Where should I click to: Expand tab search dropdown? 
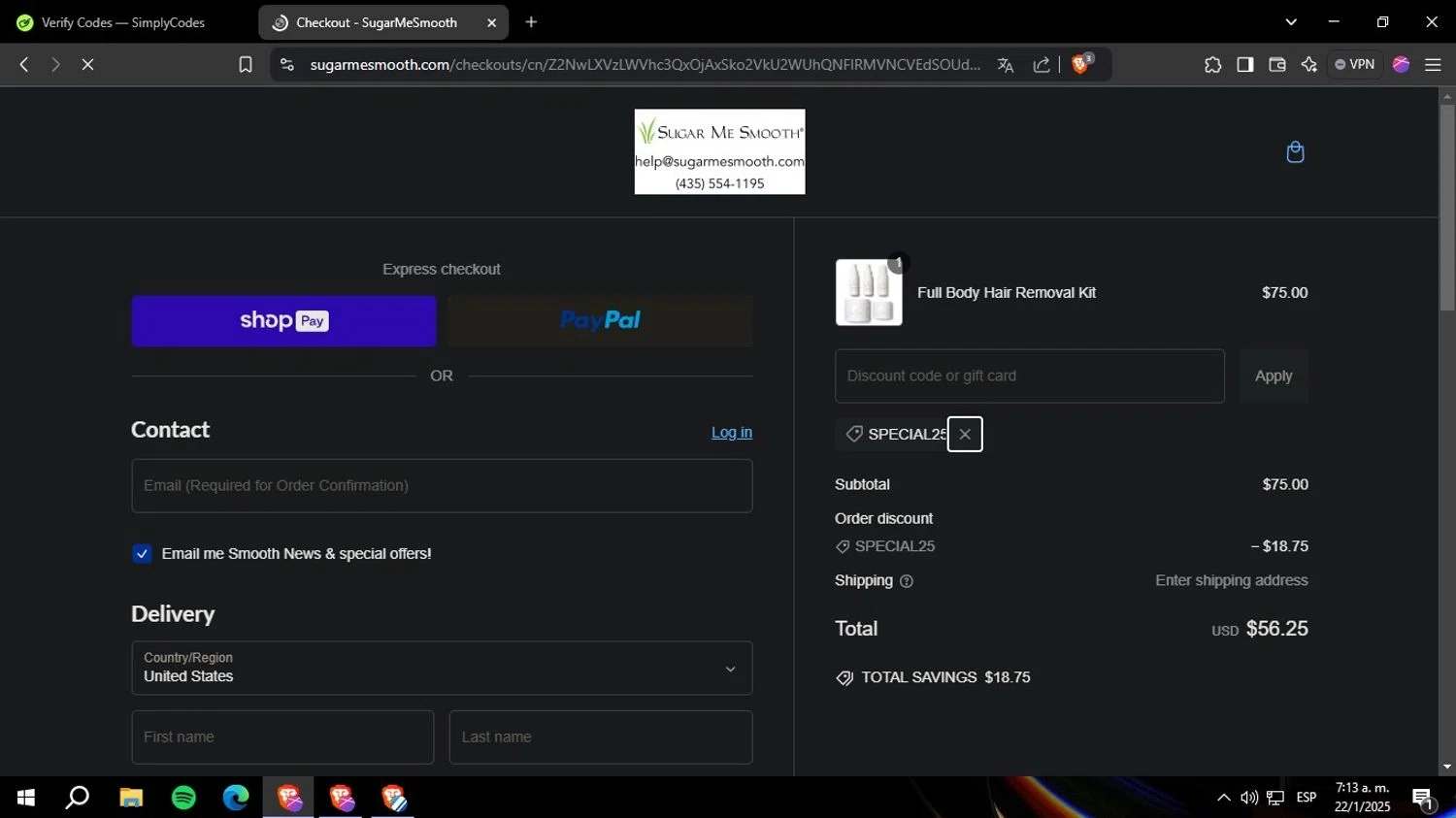[1291, 22]
